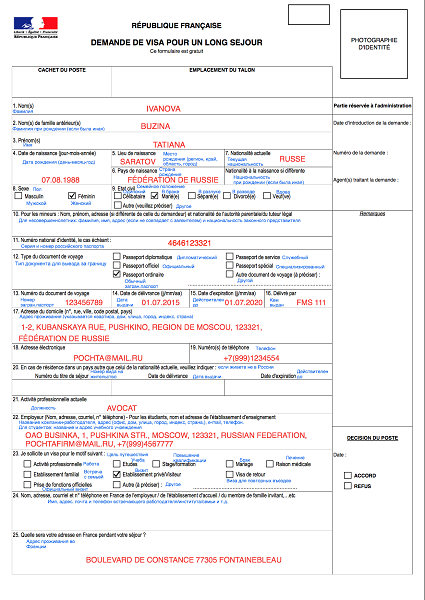
Task: Tick the Autre (à préciser) motif checkbox
Action: [117, 484]
